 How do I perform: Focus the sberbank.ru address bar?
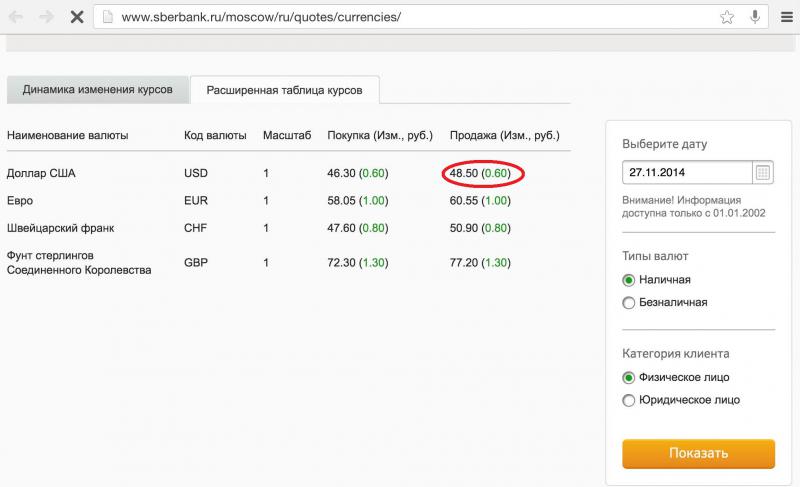pos(400,18)
